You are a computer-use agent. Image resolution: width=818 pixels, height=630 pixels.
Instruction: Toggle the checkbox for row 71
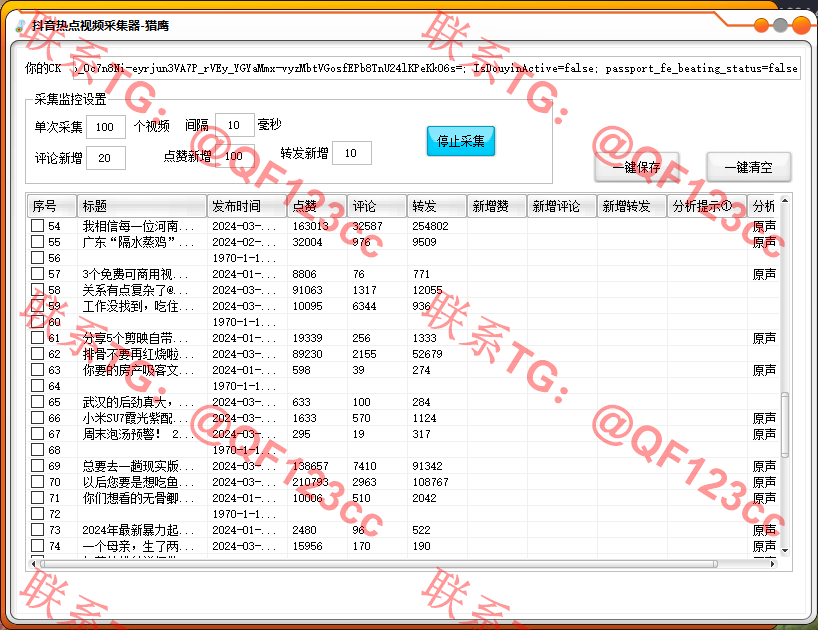(37, 498)
